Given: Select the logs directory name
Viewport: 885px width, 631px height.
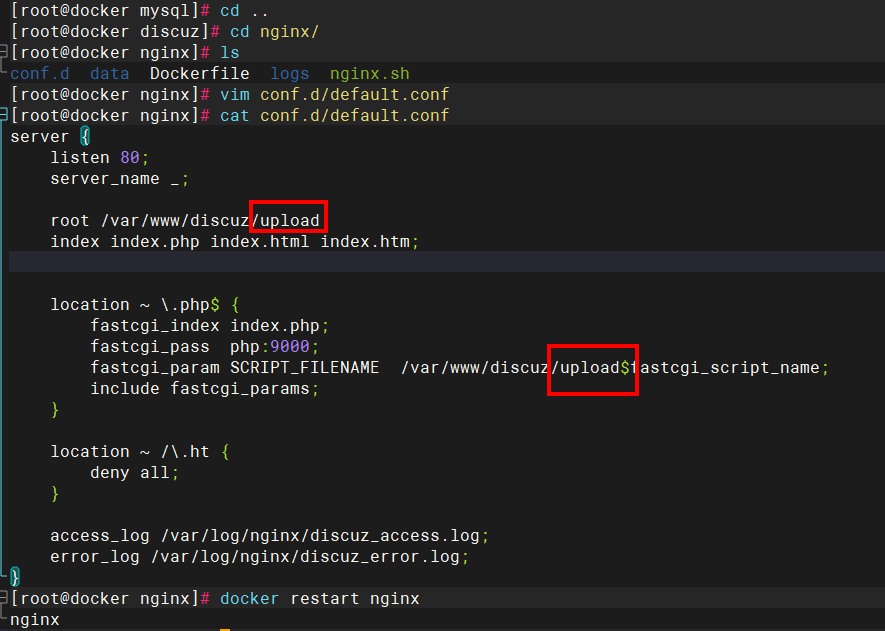Looking at the screenshot, I should [290, 73].
